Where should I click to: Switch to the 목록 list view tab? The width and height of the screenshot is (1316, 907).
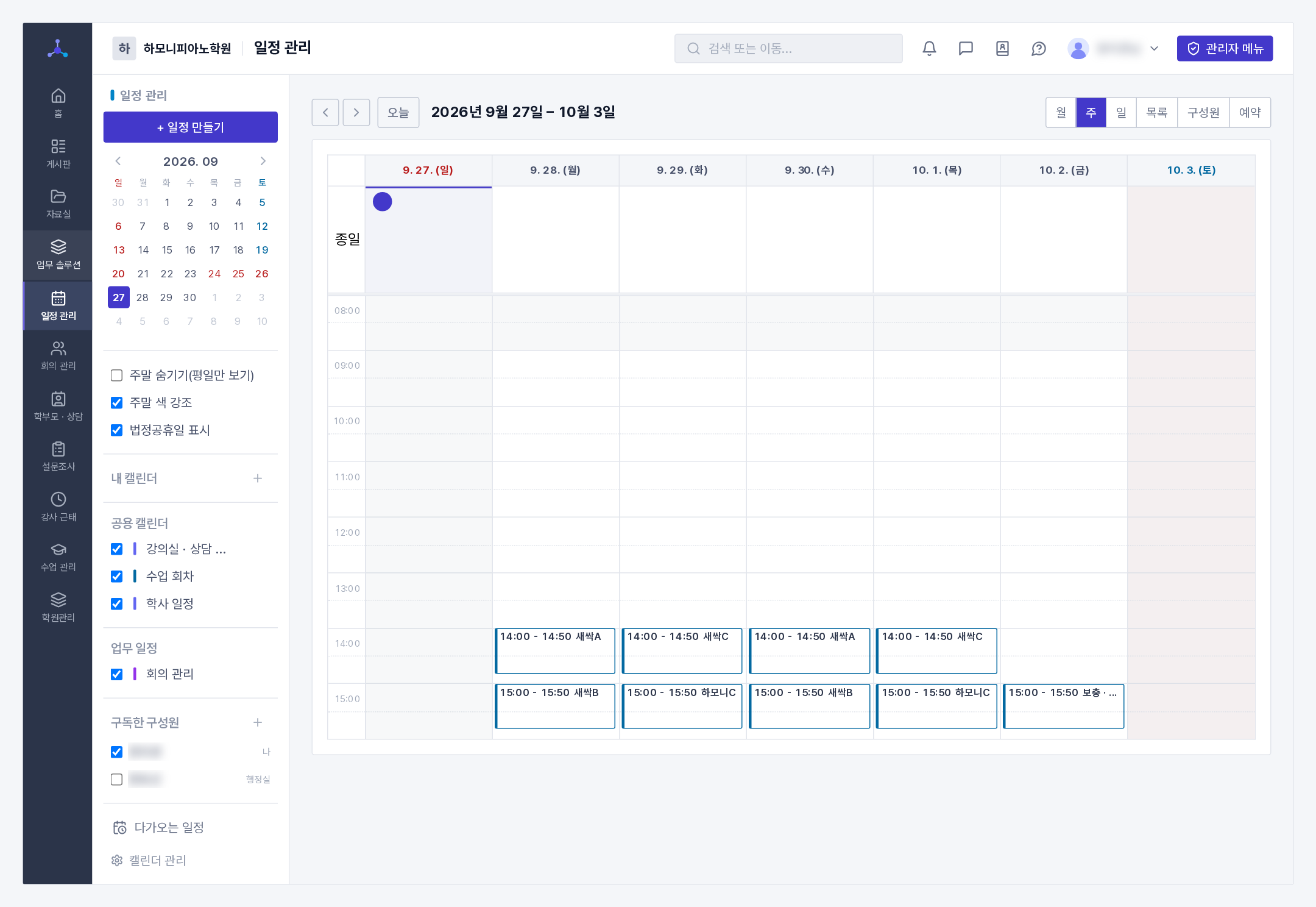tap(1156, 112)
